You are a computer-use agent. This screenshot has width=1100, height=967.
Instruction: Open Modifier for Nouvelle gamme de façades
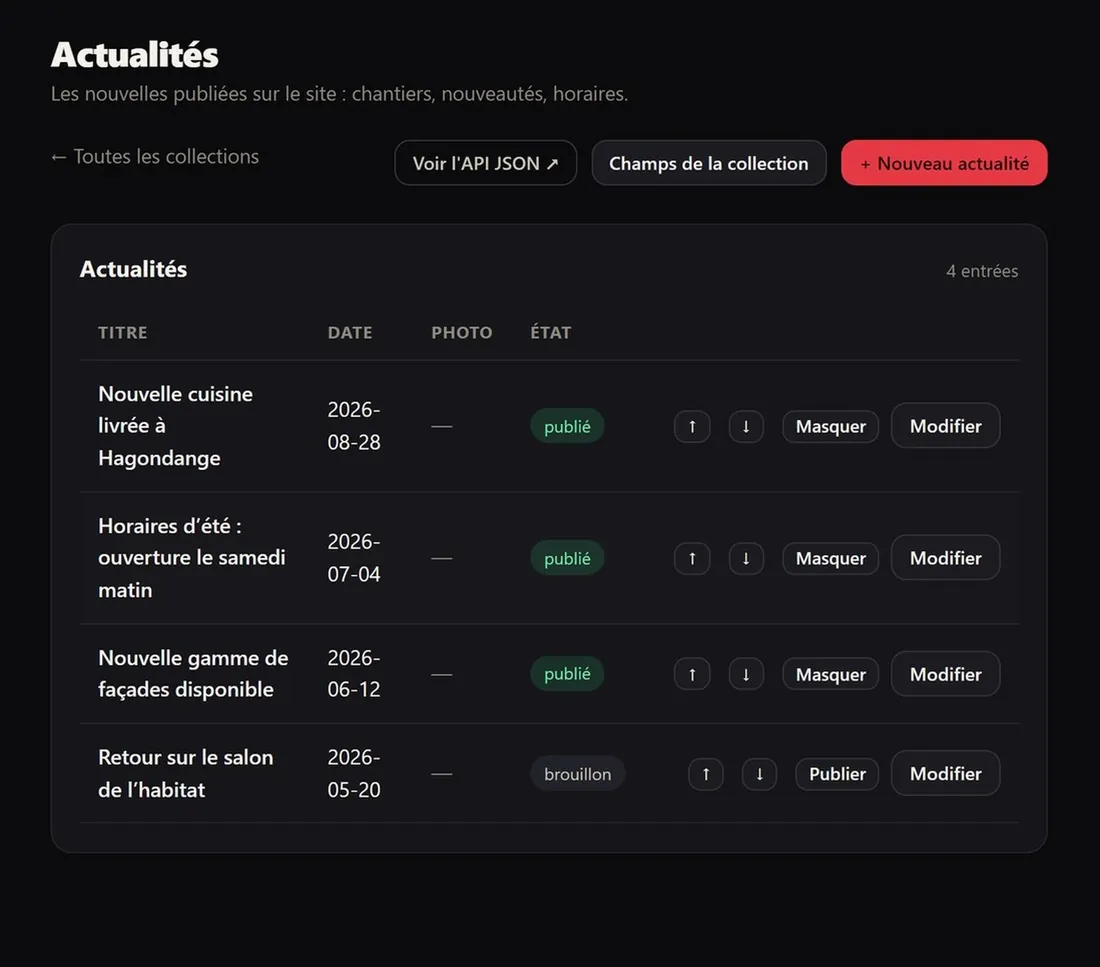point(946,674)
